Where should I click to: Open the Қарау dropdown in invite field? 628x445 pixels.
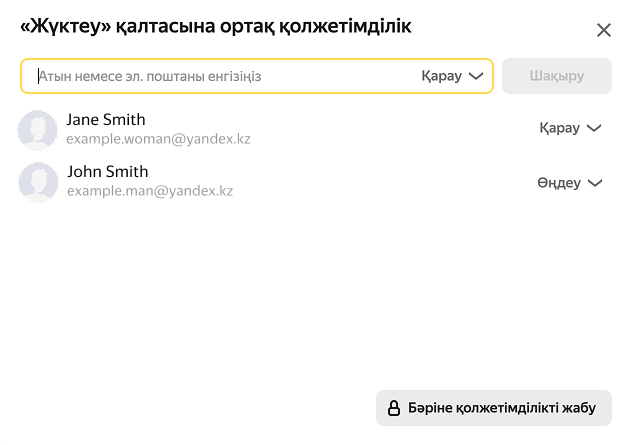(x=451, y=76)
